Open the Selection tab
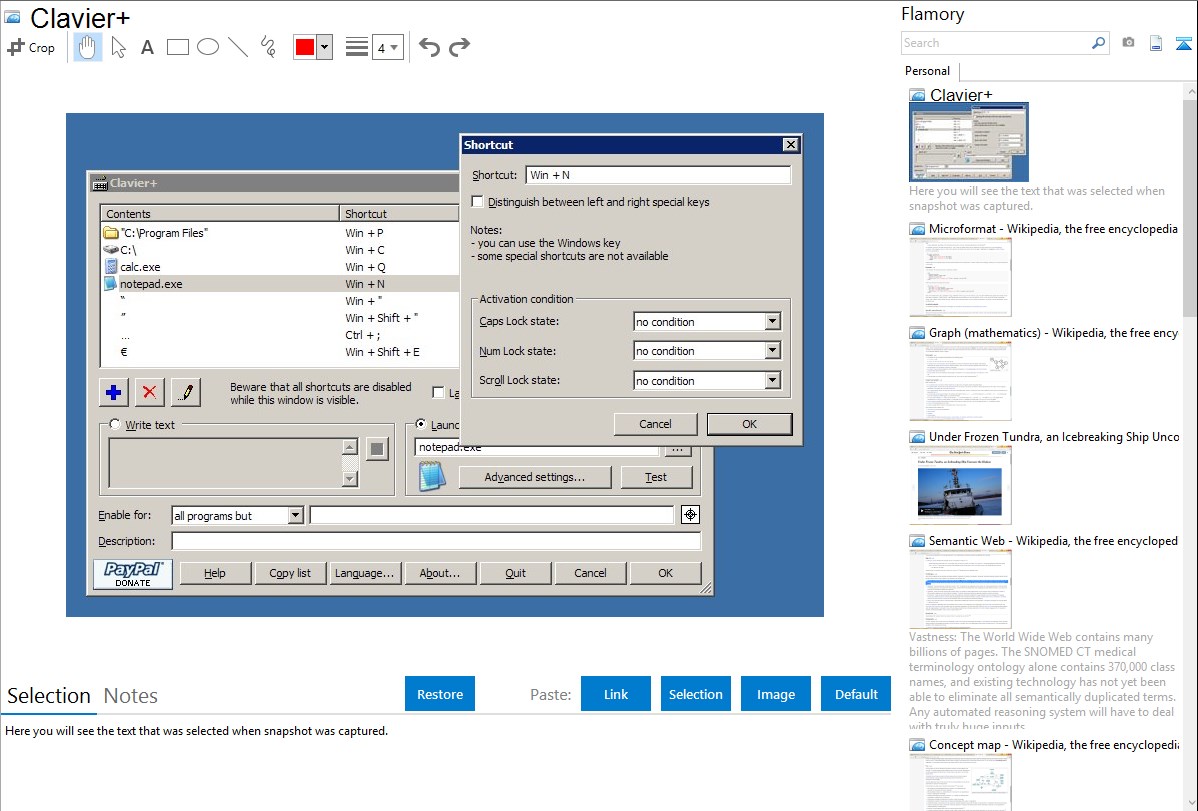This screenshot has height=811, width=1198. 49,696
